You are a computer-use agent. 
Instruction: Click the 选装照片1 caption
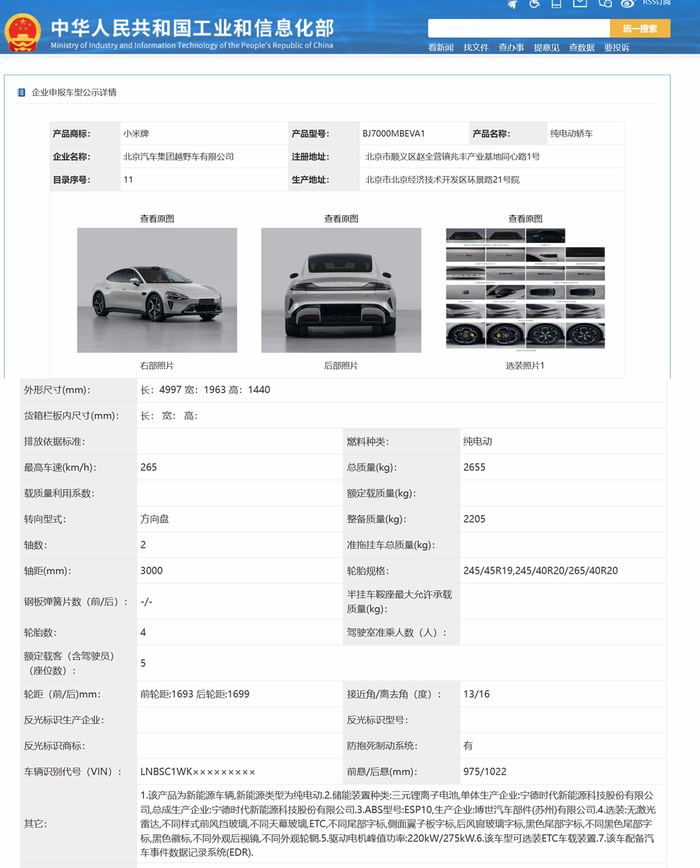[525, 365]
